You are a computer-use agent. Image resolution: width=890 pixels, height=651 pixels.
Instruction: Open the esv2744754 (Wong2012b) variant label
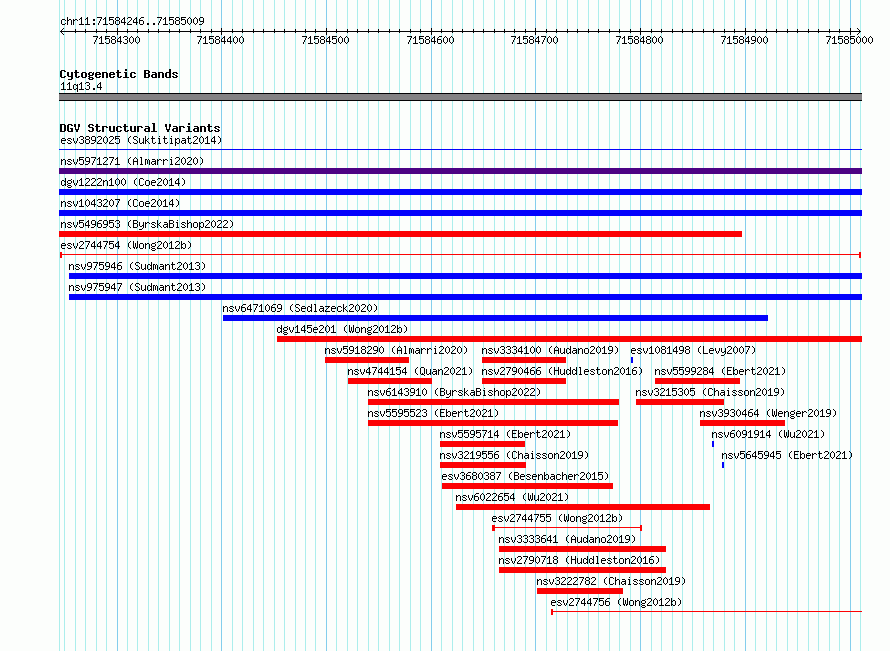[x=126, y=245]
